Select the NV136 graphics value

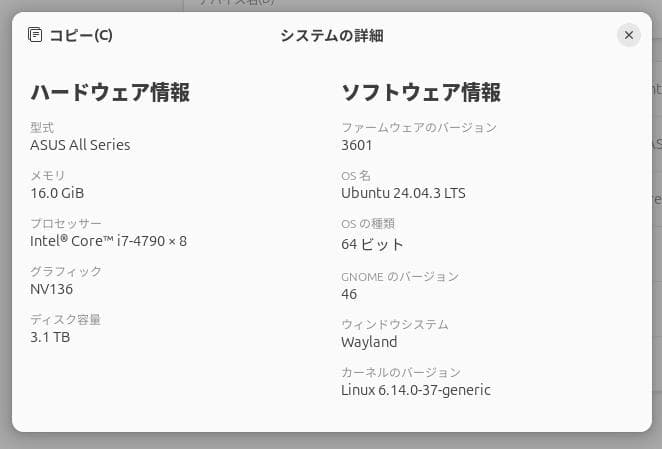[51, 289]
